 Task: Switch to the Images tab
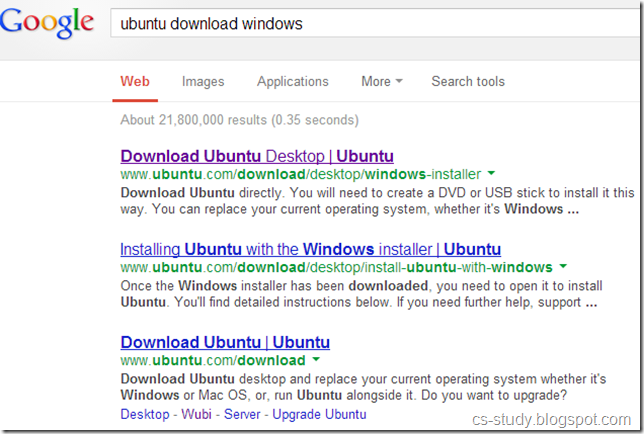pyautogui.click(x=203, y=82)
